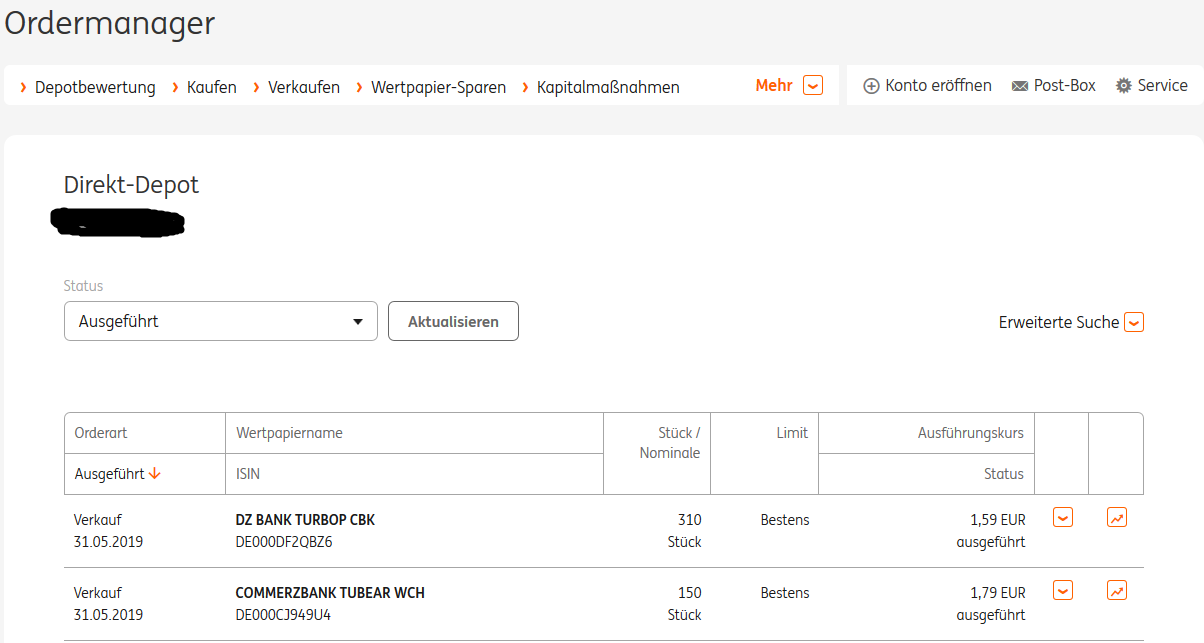This screenshot has height=643, width=1204.
Task: Click ISIN DE000DF2QBZ6
Action: pyautogui.click(x=284, y=542)
